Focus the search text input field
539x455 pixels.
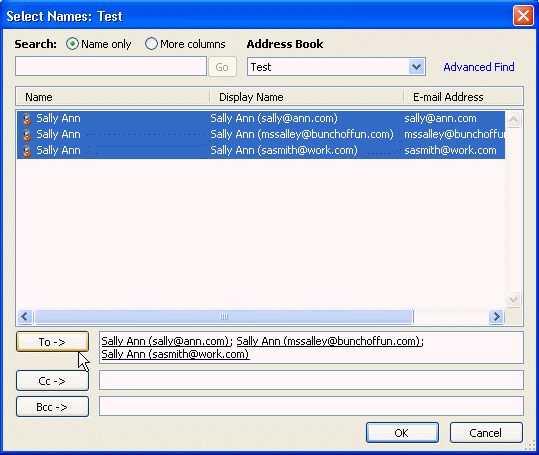[x=111, y=66]
